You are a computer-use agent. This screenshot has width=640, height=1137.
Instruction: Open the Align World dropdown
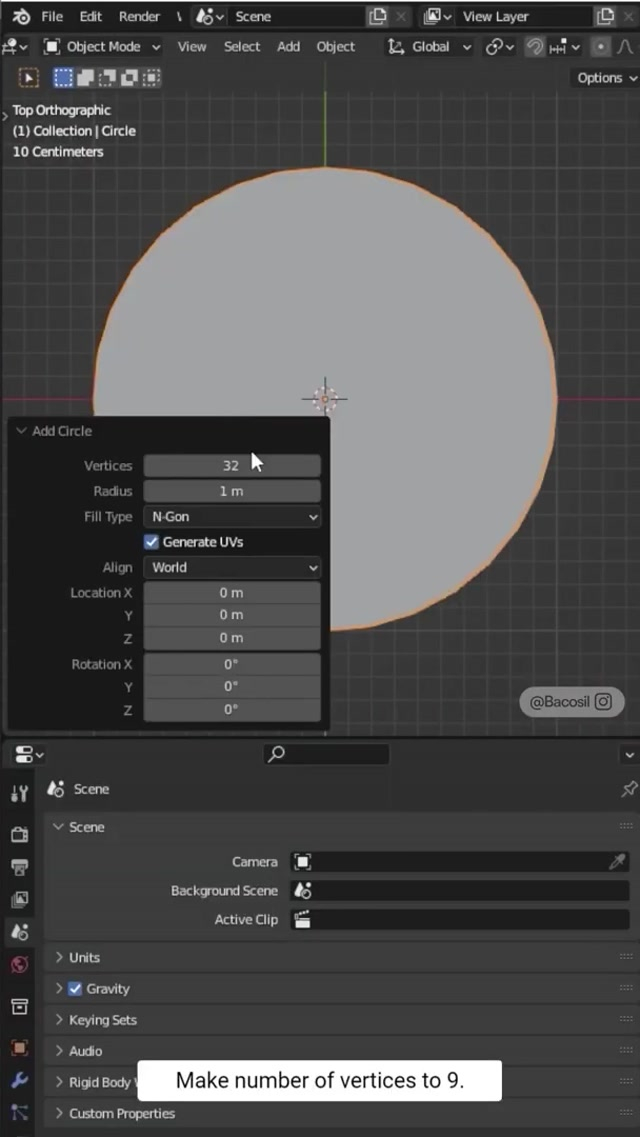pyautogui.click(x=232, y=568)
